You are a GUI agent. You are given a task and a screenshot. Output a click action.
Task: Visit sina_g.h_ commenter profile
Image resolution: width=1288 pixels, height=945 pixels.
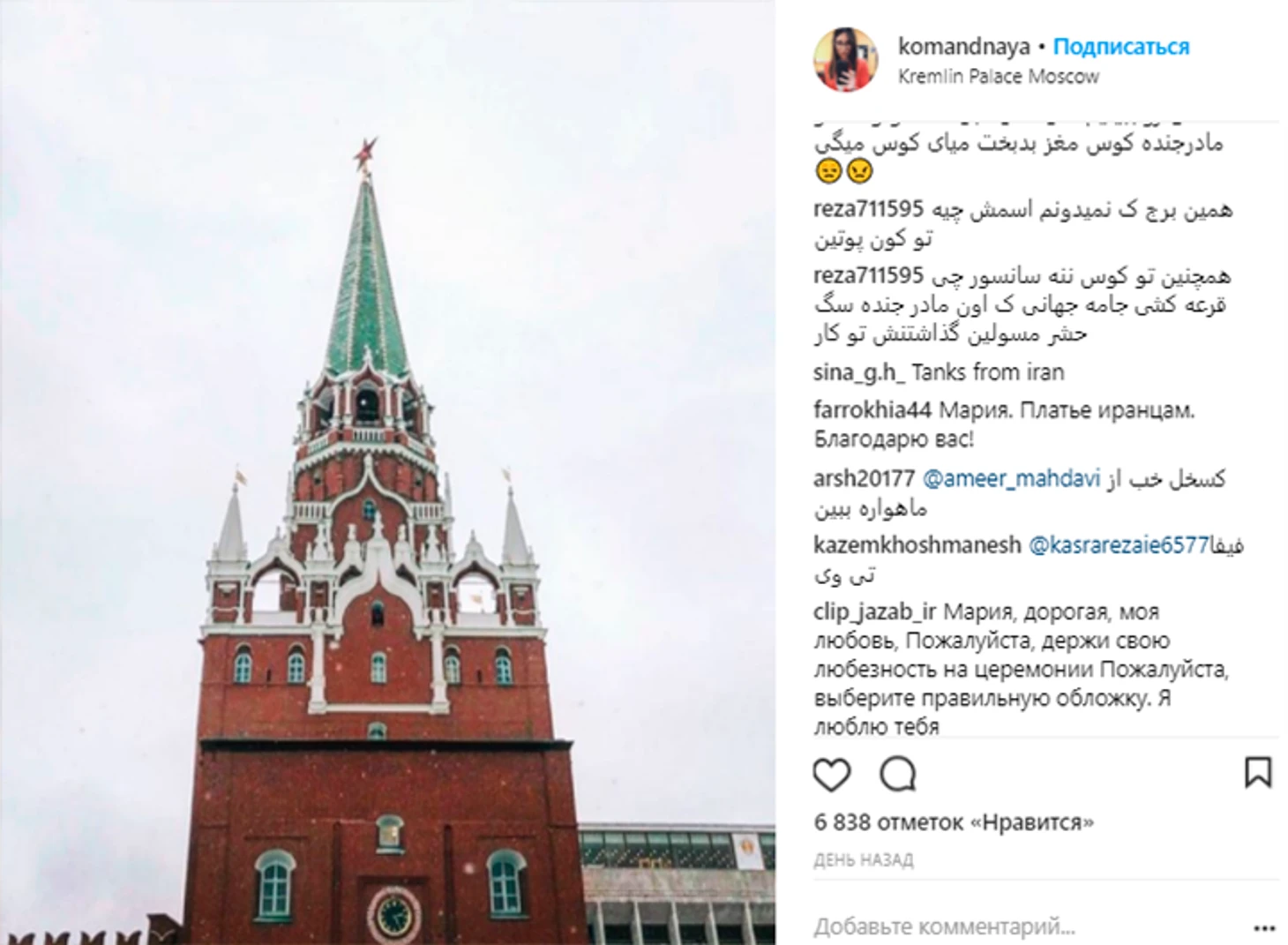click(x=859, y=372)
